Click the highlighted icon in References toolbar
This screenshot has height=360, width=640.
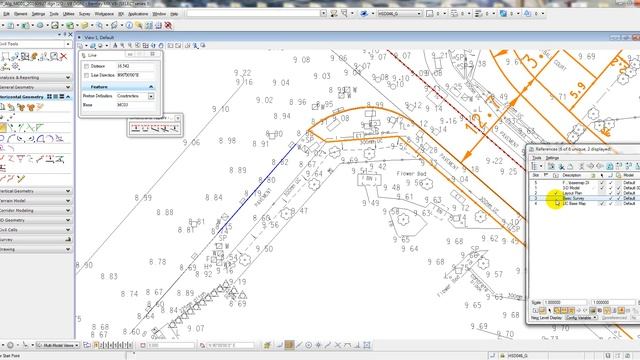click(x=609, y=166)
